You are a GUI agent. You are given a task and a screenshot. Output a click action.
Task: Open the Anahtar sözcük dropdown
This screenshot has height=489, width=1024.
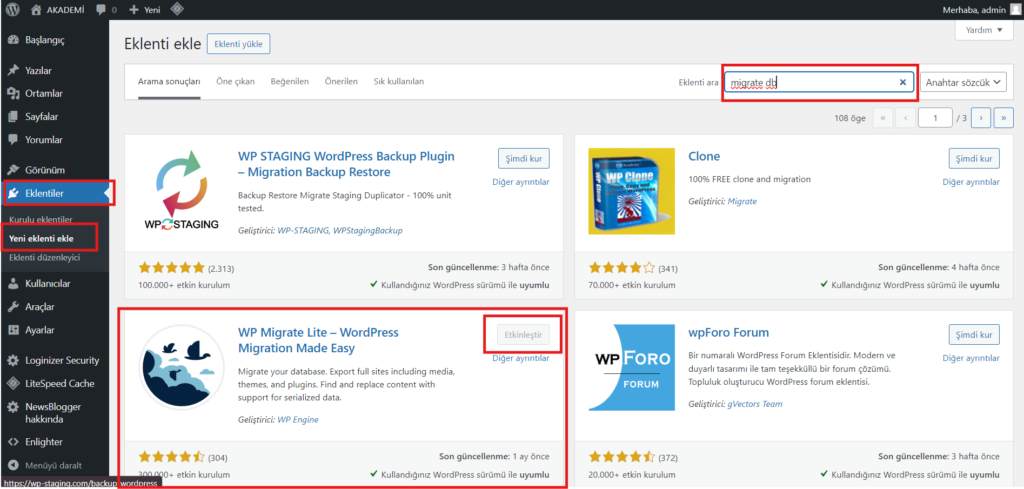point(963,82)
